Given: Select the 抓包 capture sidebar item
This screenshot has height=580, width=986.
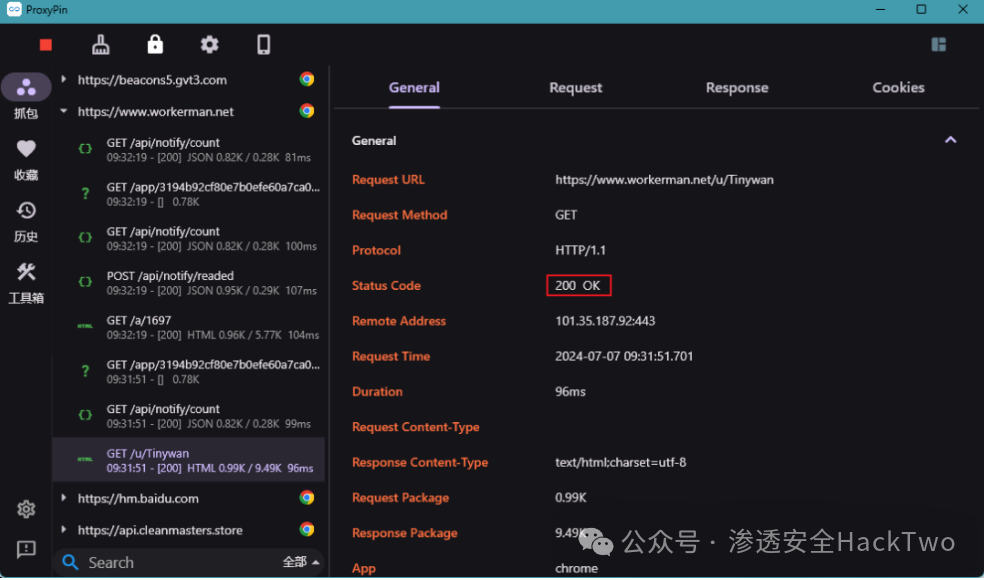Looking at the screenshot, I should tap(26, 98).
